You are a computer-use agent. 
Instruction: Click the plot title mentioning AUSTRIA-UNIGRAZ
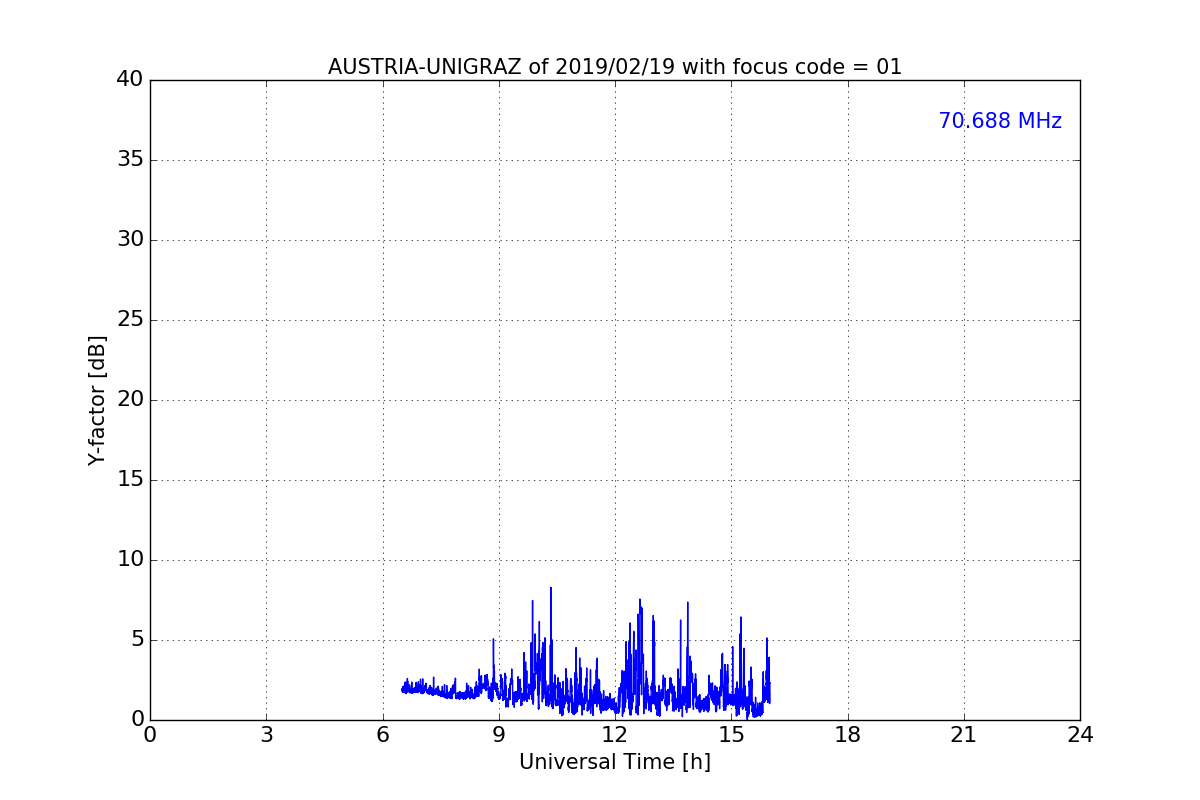point(615,67)
